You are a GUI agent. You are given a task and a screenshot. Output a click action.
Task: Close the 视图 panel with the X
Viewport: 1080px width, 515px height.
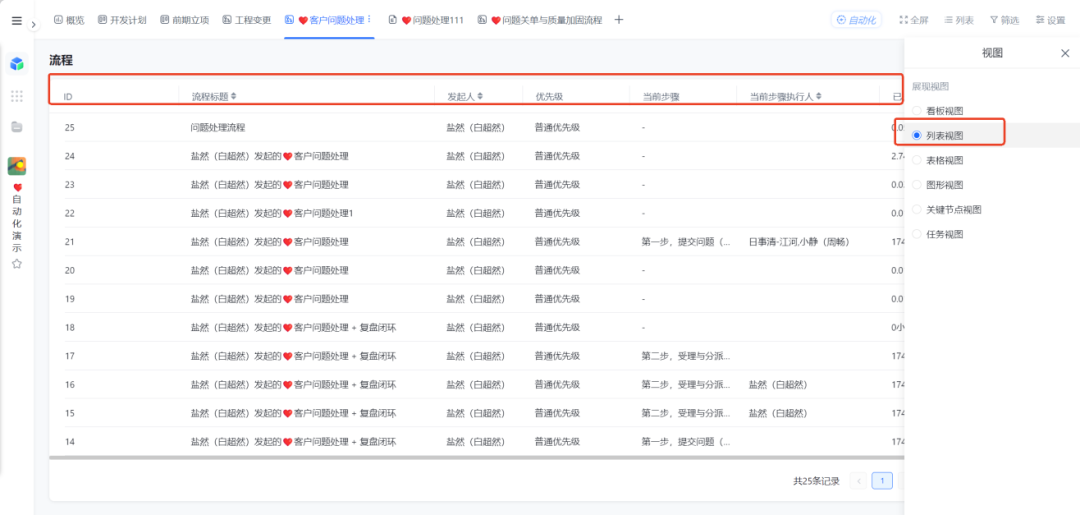(x=1065, y=53)
